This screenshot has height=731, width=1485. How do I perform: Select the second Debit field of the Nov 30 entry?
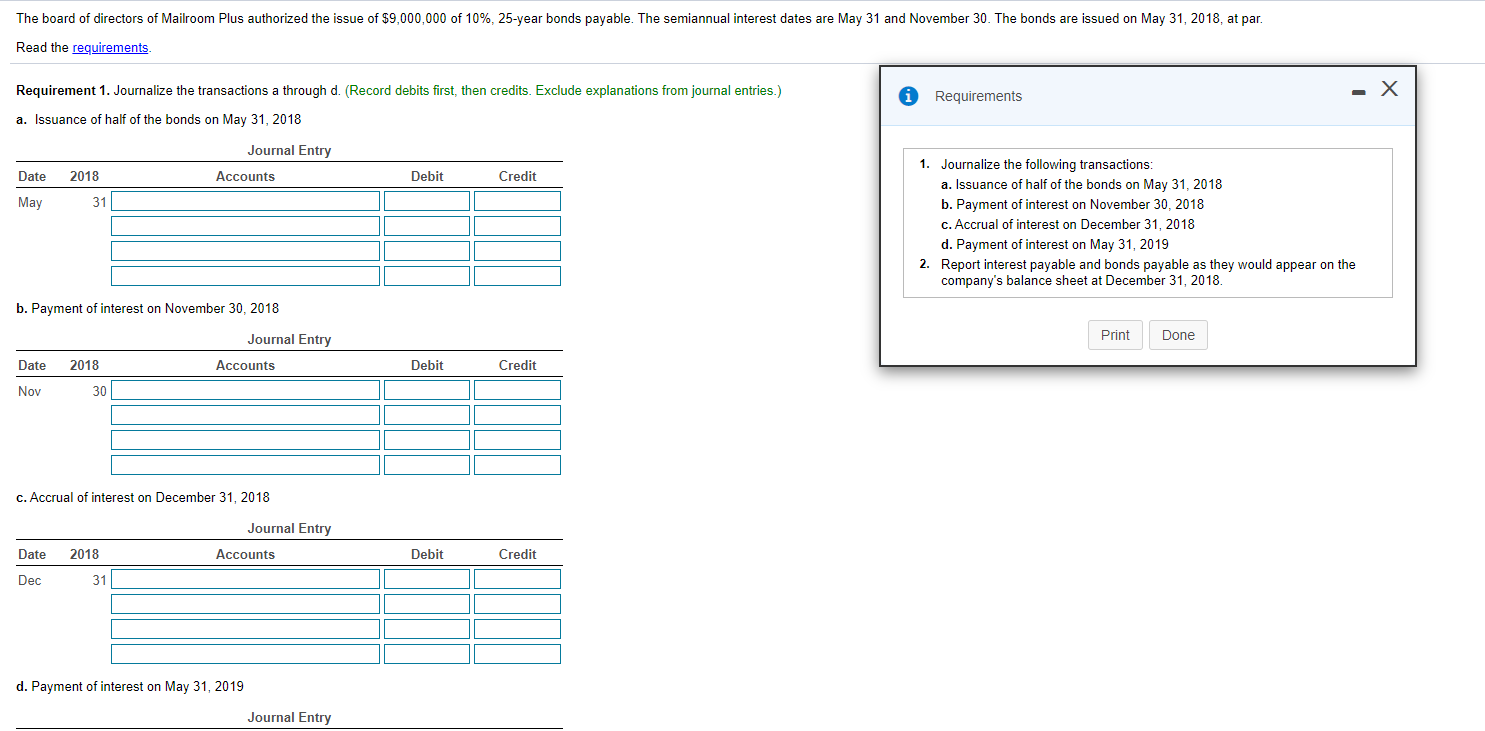point(427,415)
